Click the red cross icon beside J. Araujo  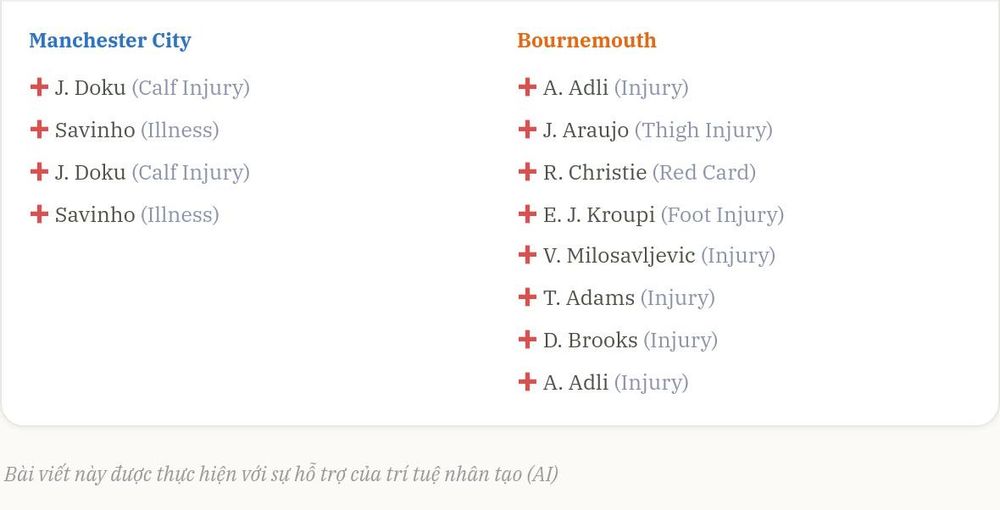527,129
